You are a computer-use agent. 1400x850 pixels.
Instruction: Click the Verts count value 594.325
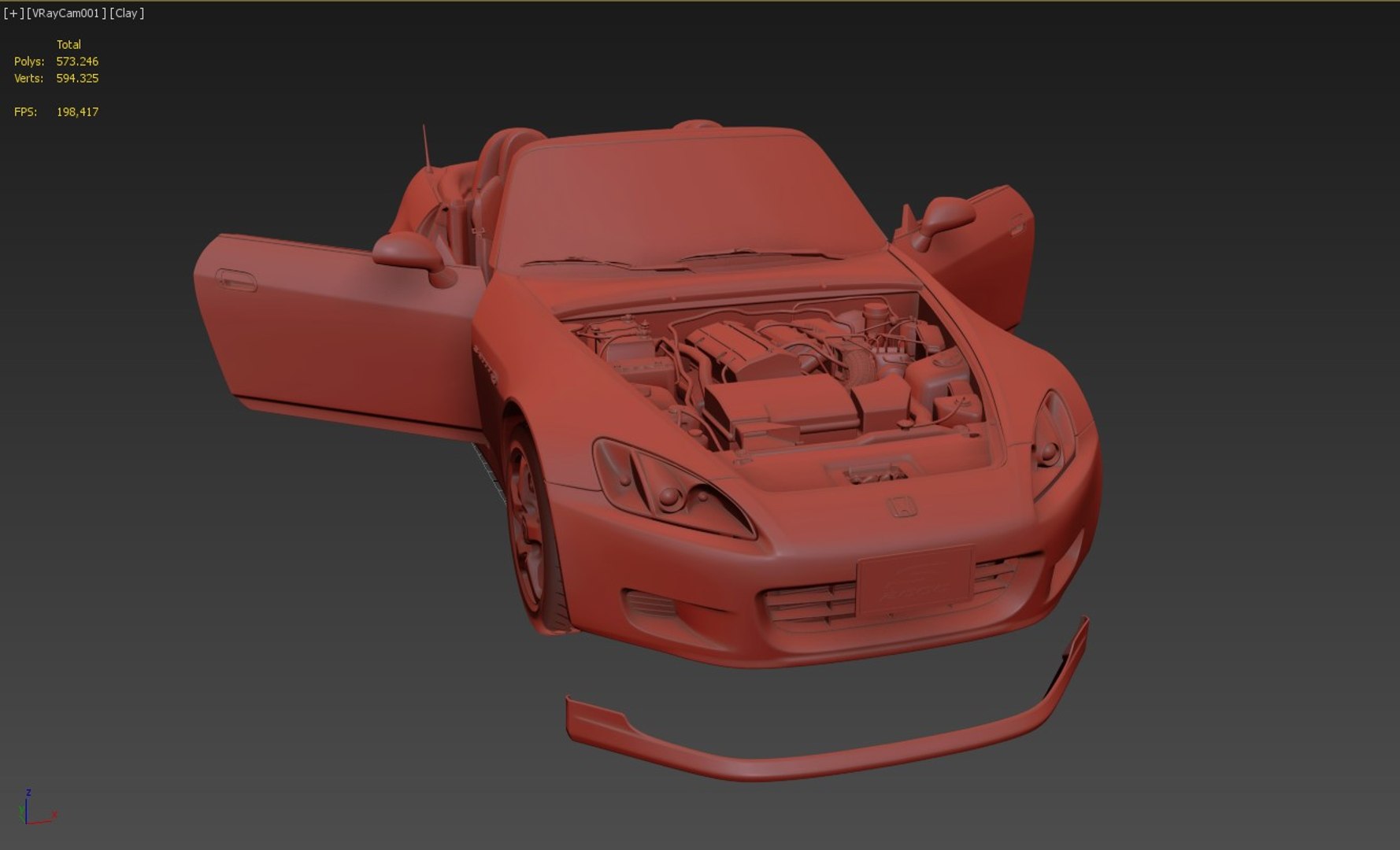(77, 79)
